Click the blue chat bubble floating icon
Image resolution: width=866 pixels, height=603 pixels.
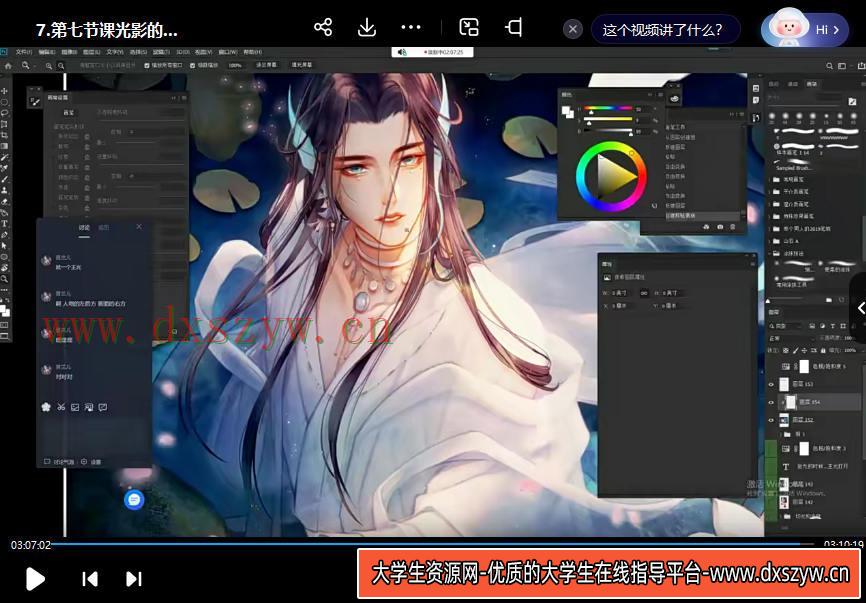[134, 500]
